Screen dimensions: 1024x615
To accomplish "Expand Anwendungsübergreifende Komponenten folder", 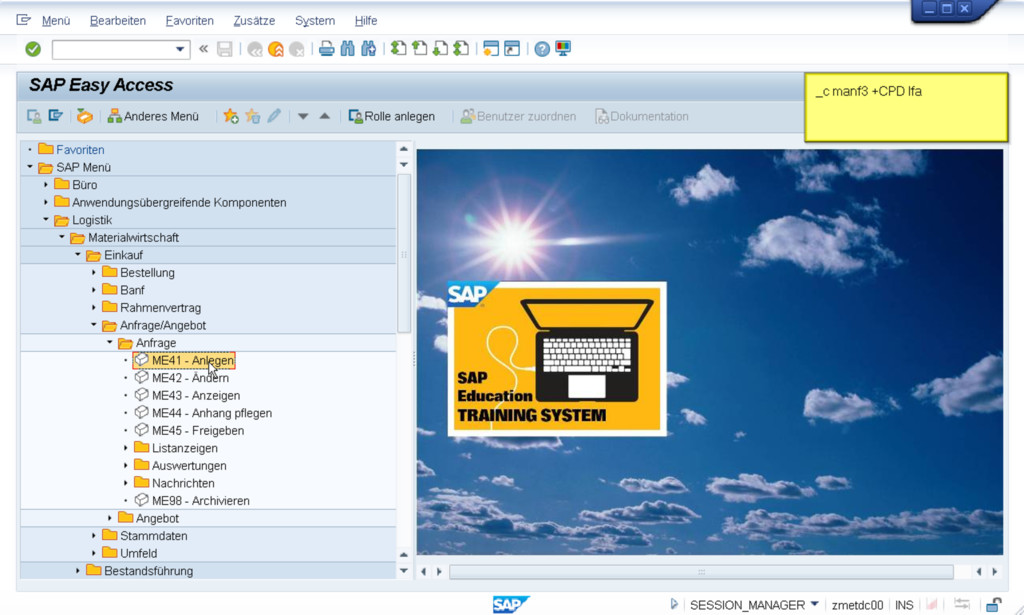I will (46, 202).
